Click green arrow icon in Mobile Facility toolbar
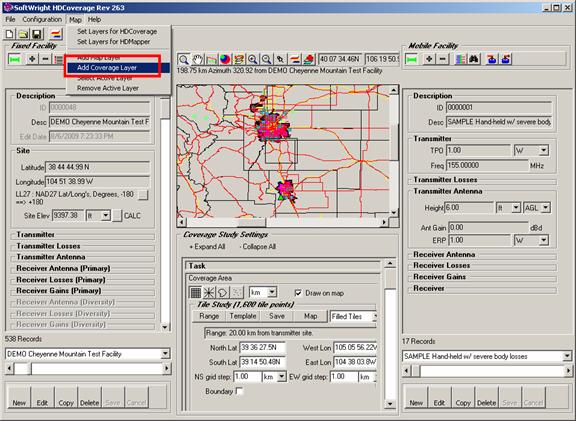The width and height of the screenshot is (576, 421). tap(411, 59)
